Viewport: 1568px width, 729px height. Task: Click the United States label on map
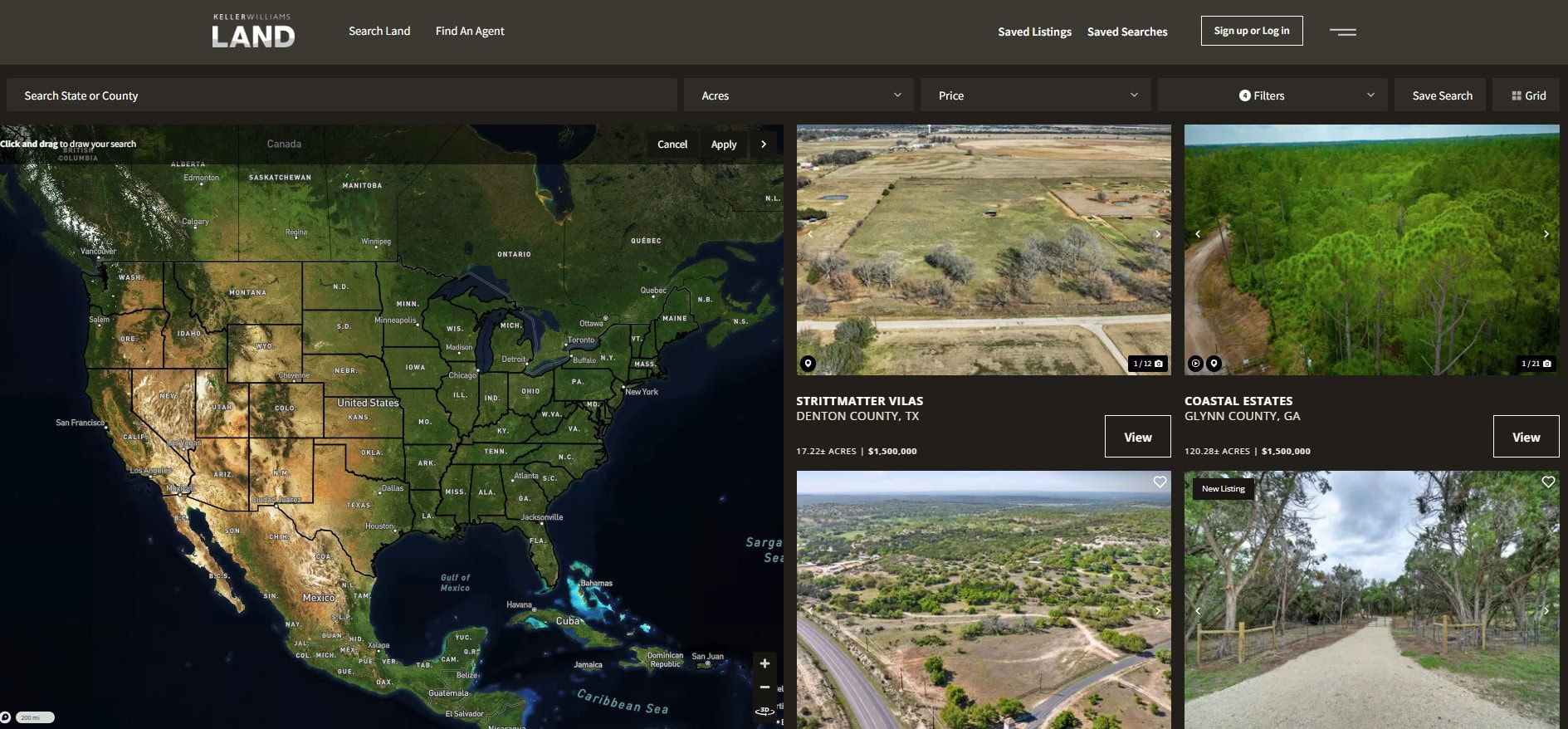point(368,403)
